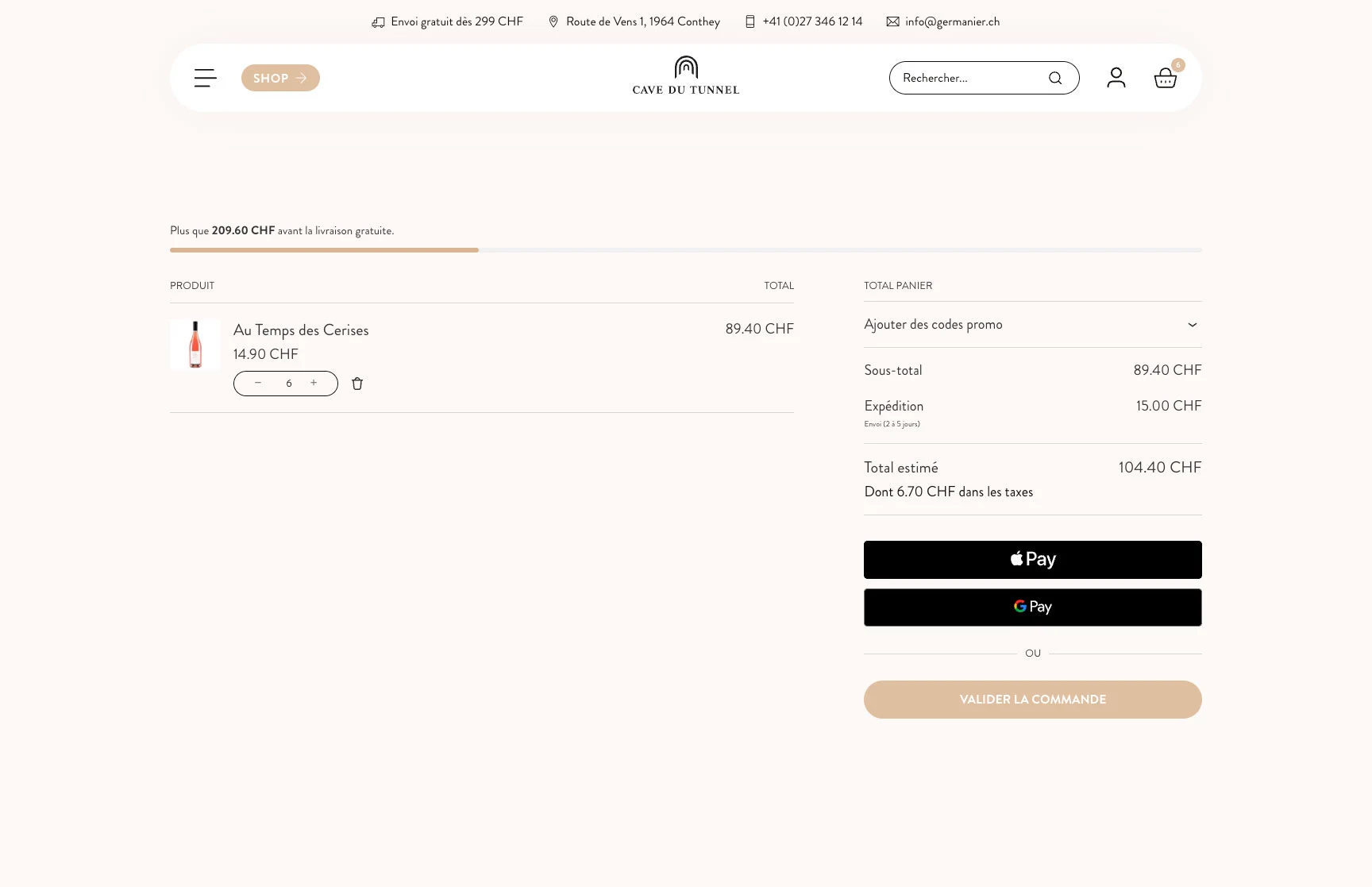1372x887 pixels.
Task: Decrease quantity with the minus button
Action: (258, 383)
